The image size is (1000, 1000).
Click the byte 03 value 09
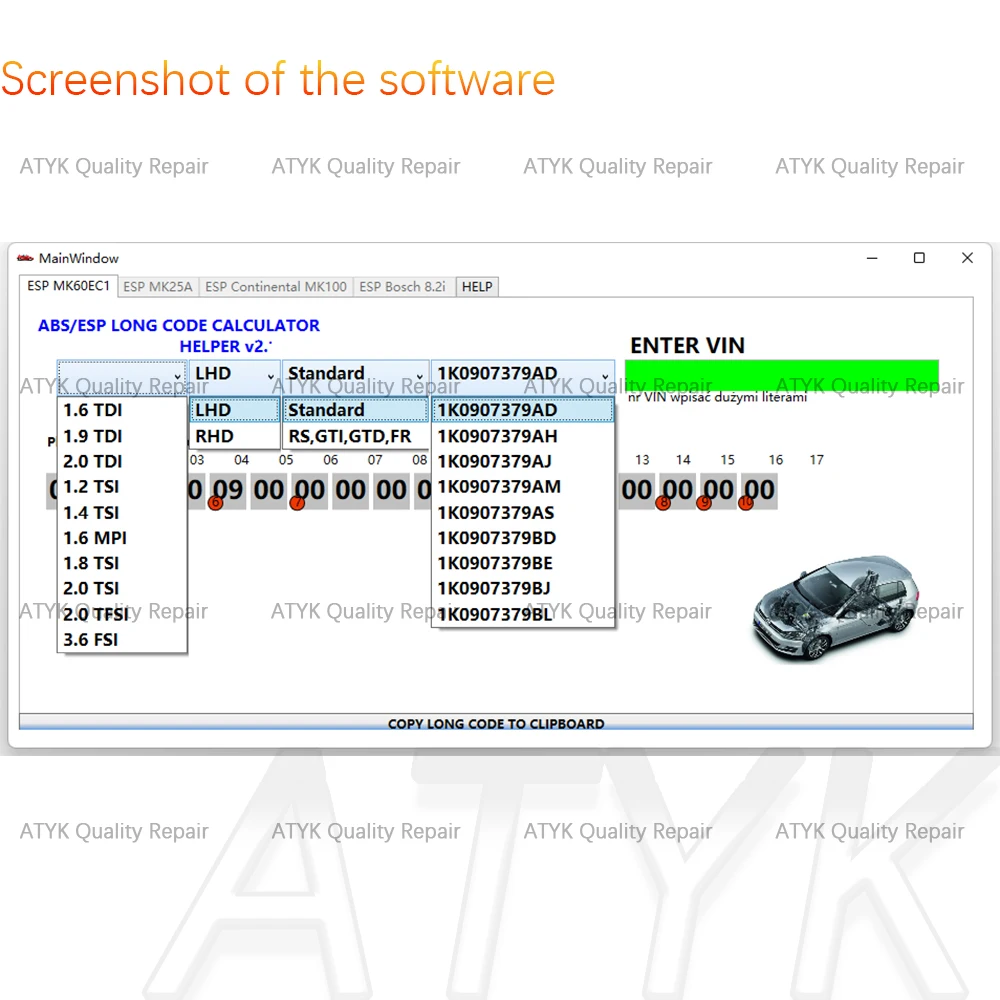pyautogui.click(x=228, y=490)
